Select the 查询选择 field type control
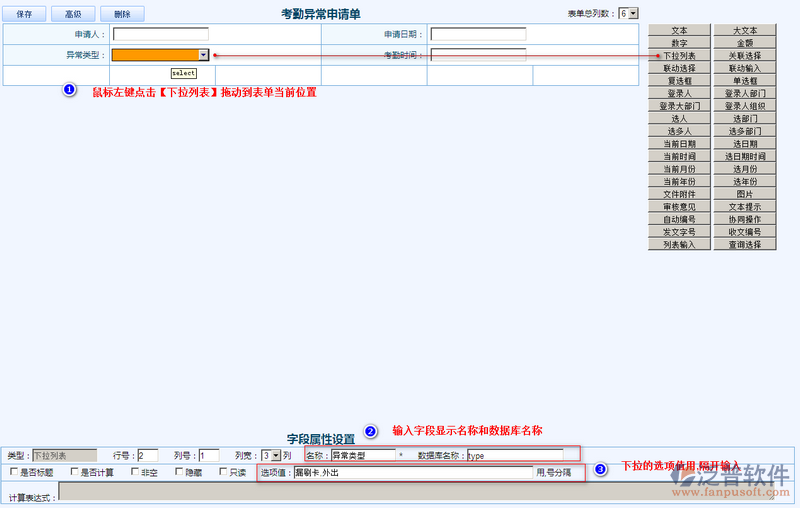 pos(745,244)
